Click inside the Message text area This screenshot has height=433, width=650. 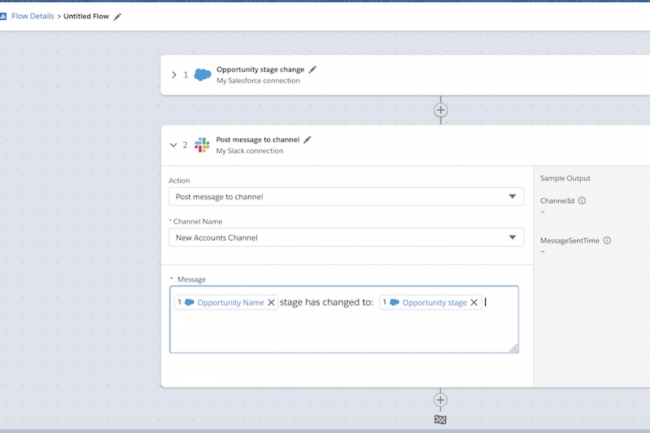pos(344,331)
